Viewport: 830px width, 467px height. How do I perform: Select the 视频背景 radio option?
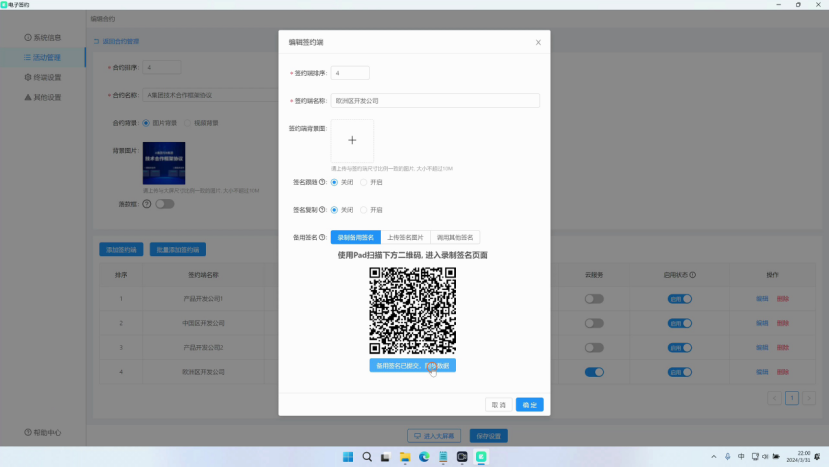(x=201, y=123)
